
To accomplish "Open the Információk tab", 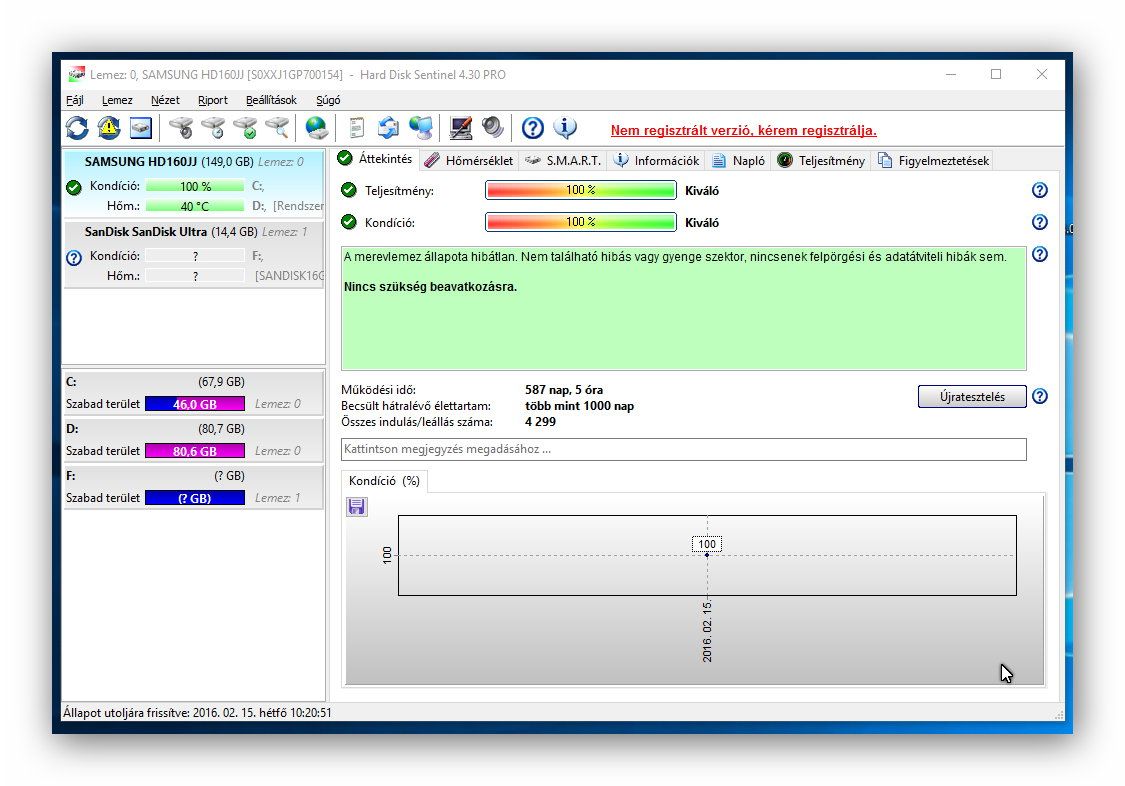I will pyautogui.click(x=656, y=161).
